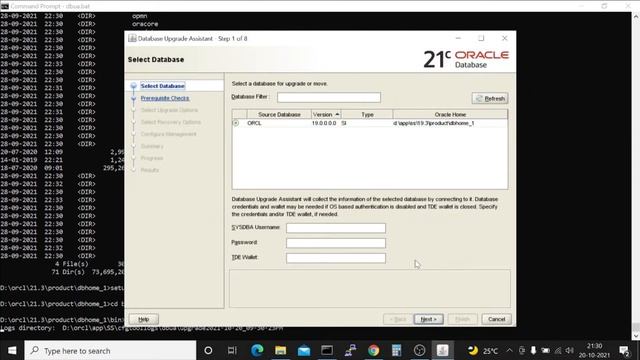Screen dimensions: 640x360
Task: Click the ORCL source database cell
Action: tap(279, 123)
